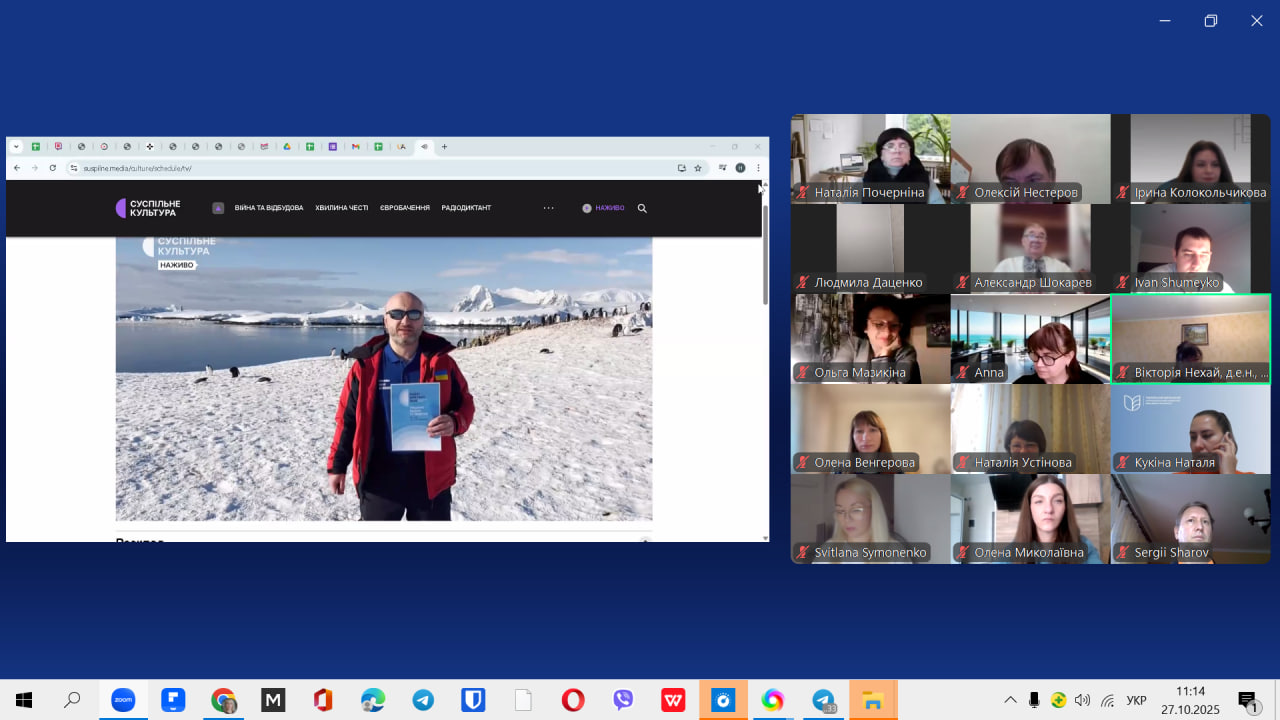The image size is (1280, 720).
Task: Open Bitwarden from the taskbar
Action: (473, 700)
